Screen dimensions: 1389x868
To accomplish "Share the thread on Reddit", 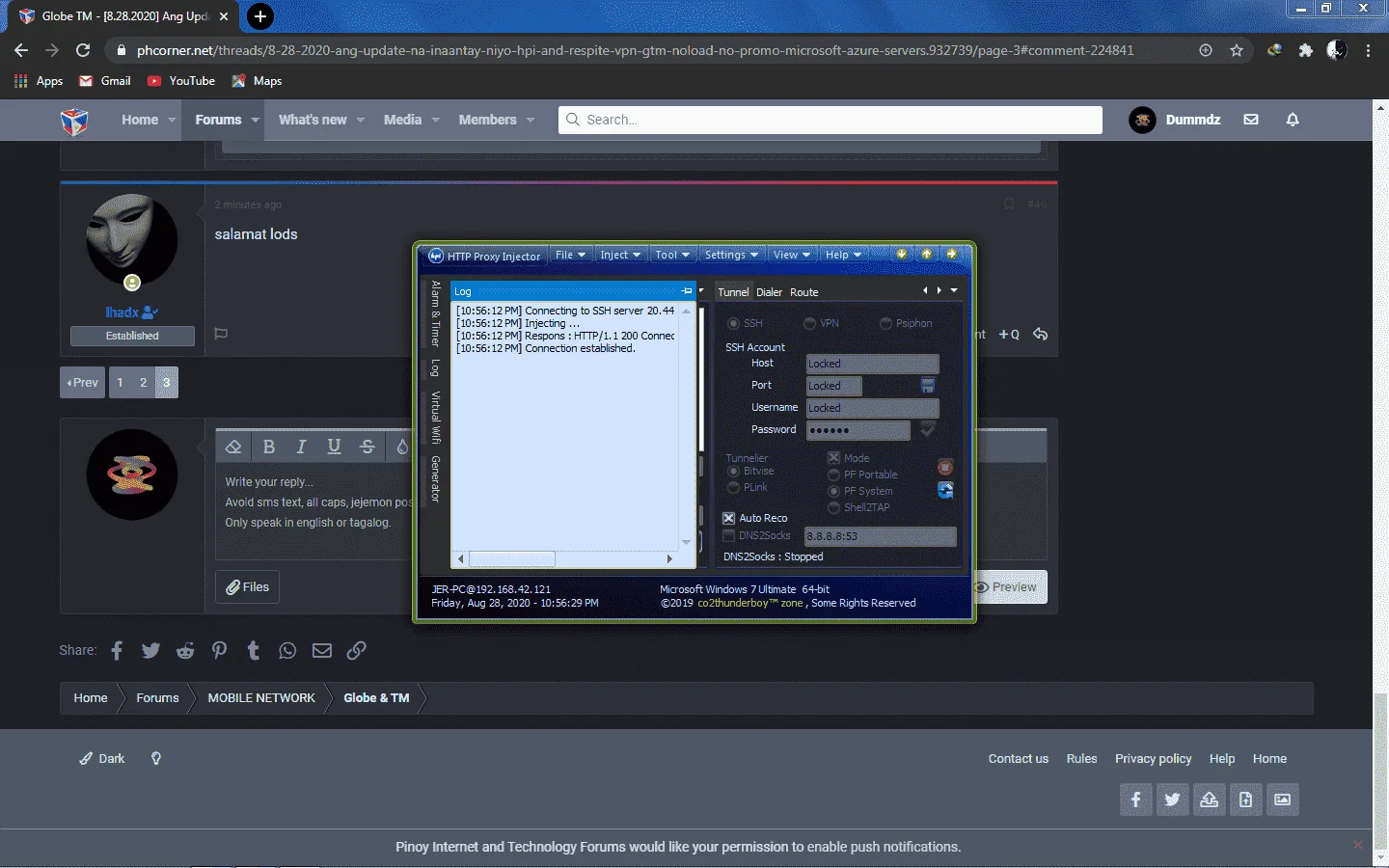I will [x=185, y=651].
